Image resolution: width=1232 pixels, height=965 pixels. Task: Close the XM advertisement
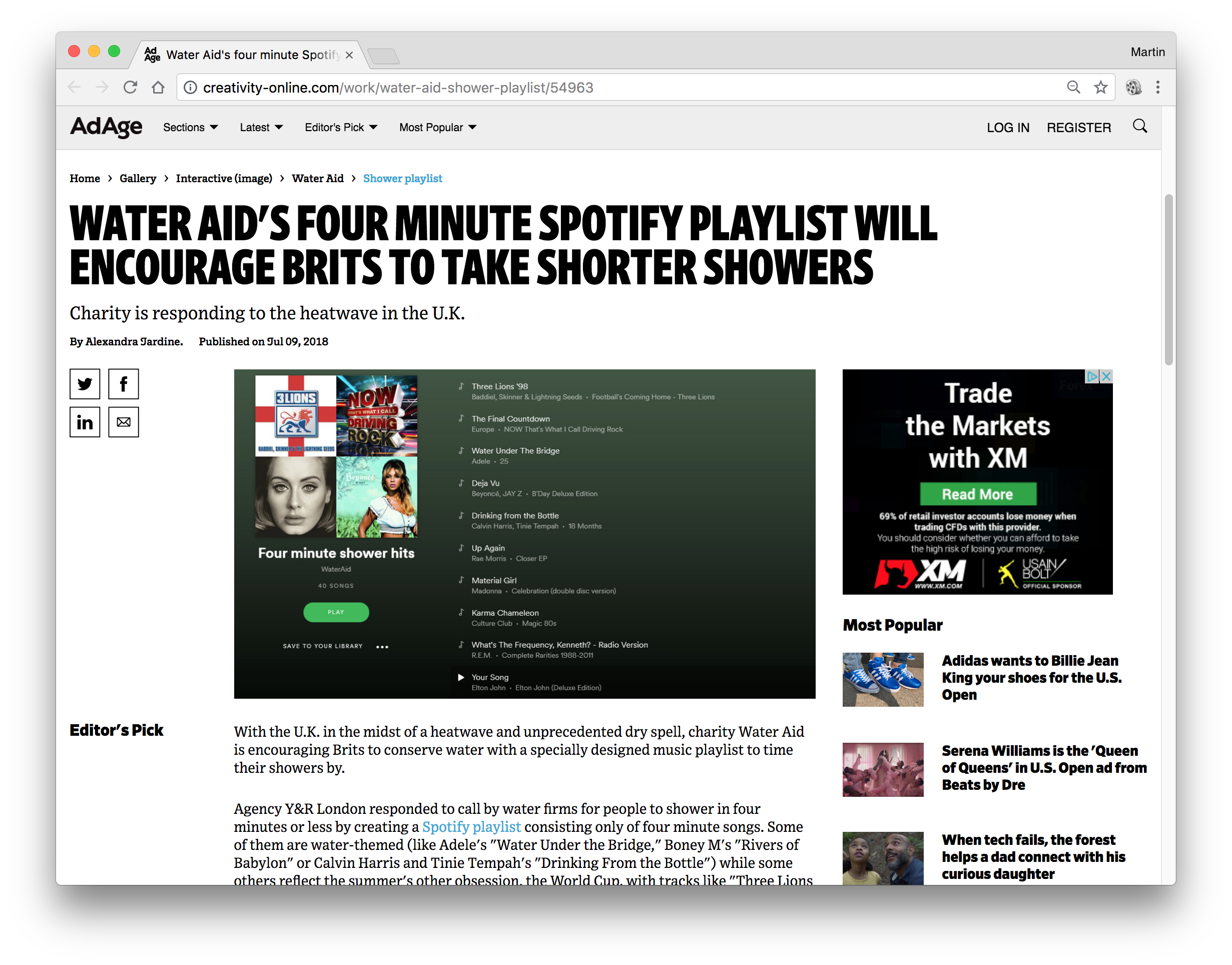click(1106, 376)
